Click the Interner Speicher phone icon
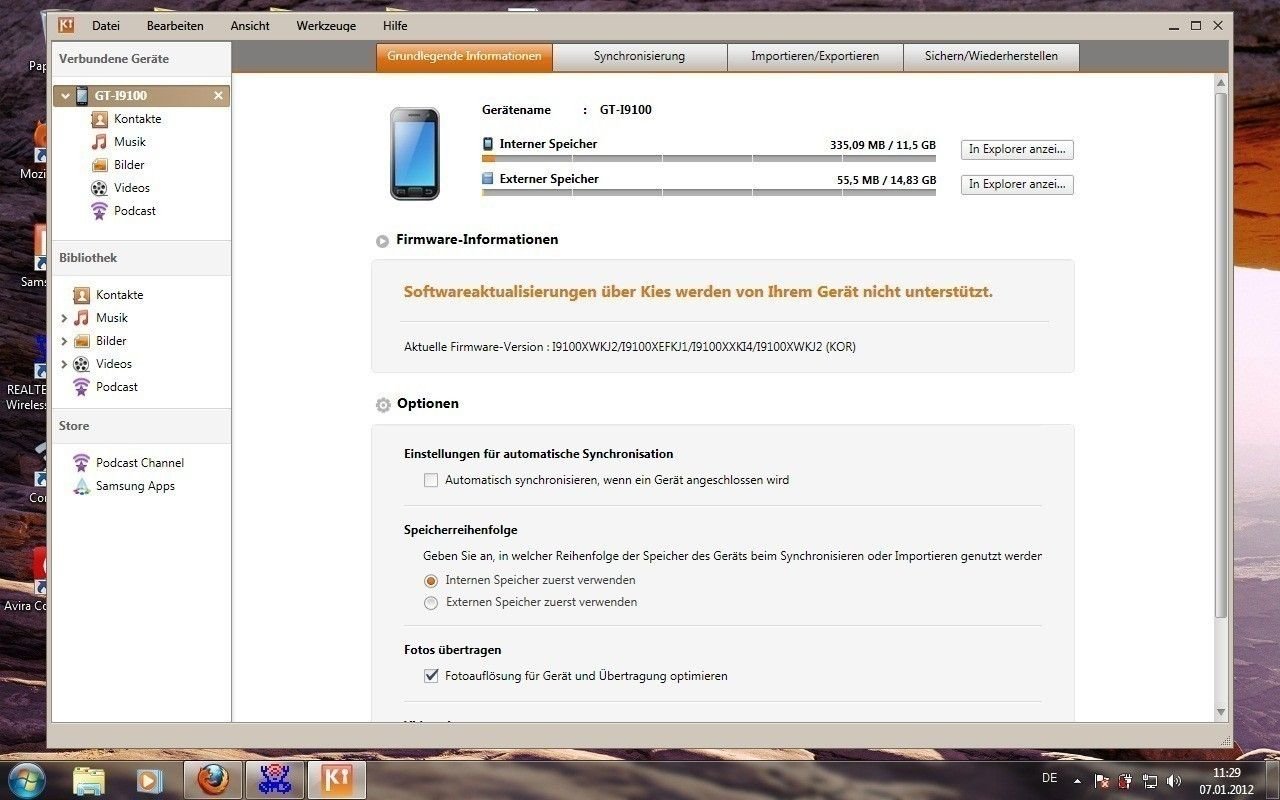 point(488,144)
